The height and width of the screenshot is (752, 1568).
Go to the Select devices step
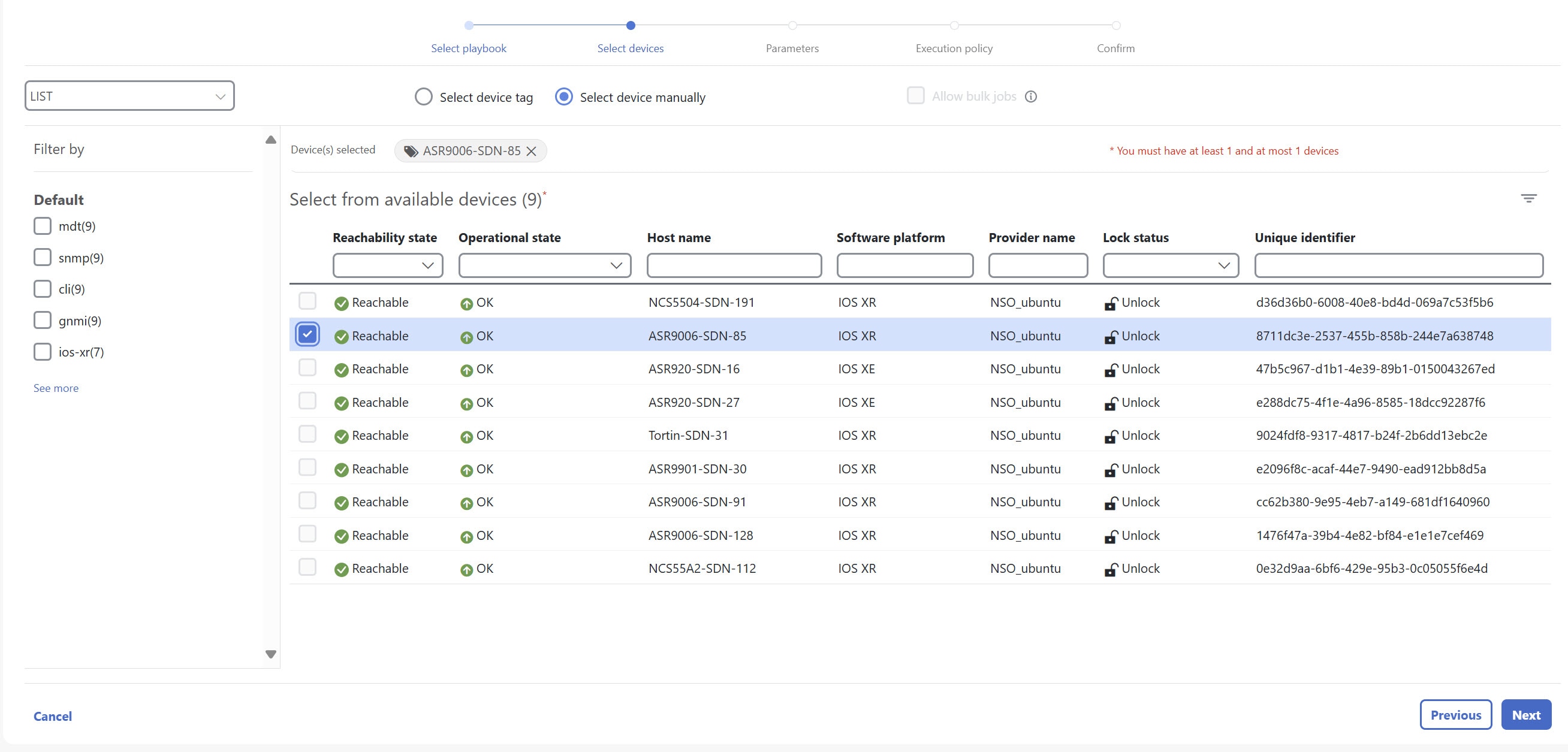[x=631, y=48]
